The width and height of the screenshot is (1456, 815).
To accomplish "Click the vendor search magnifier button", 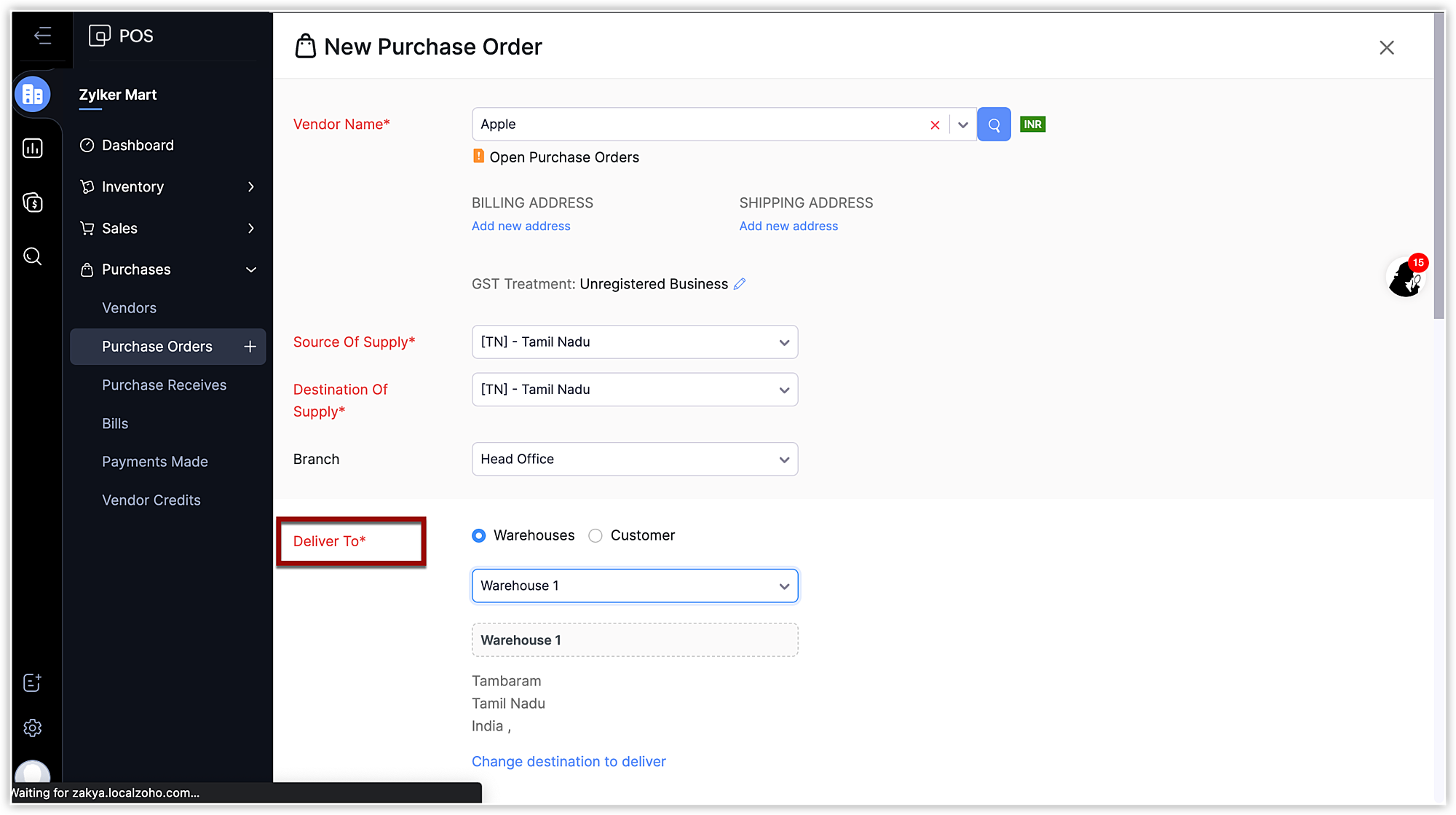I will tap(993, 125).
